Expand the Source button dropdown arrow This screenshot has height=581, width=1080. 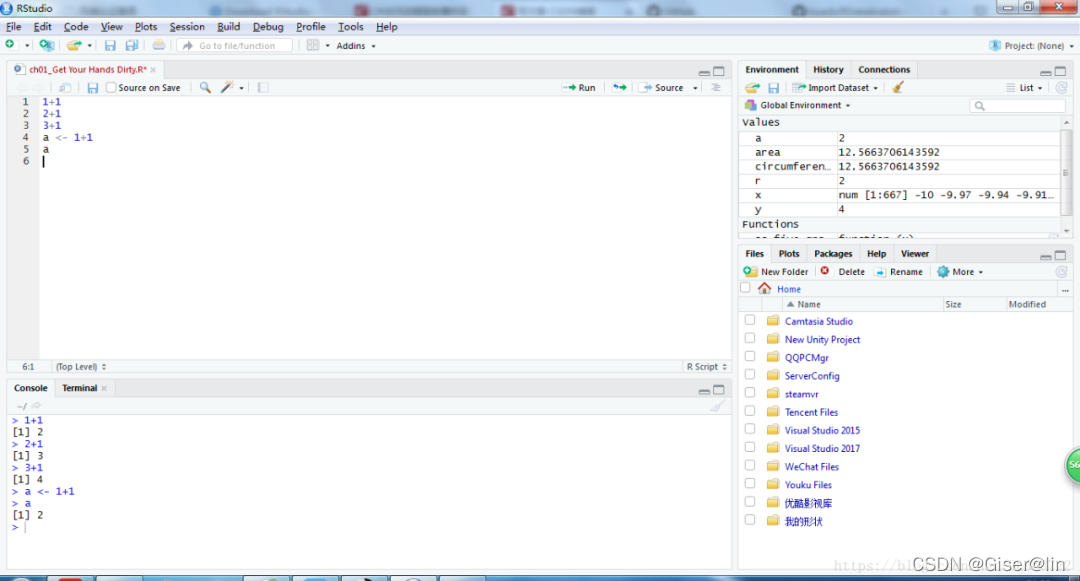(x=695, y=88)
